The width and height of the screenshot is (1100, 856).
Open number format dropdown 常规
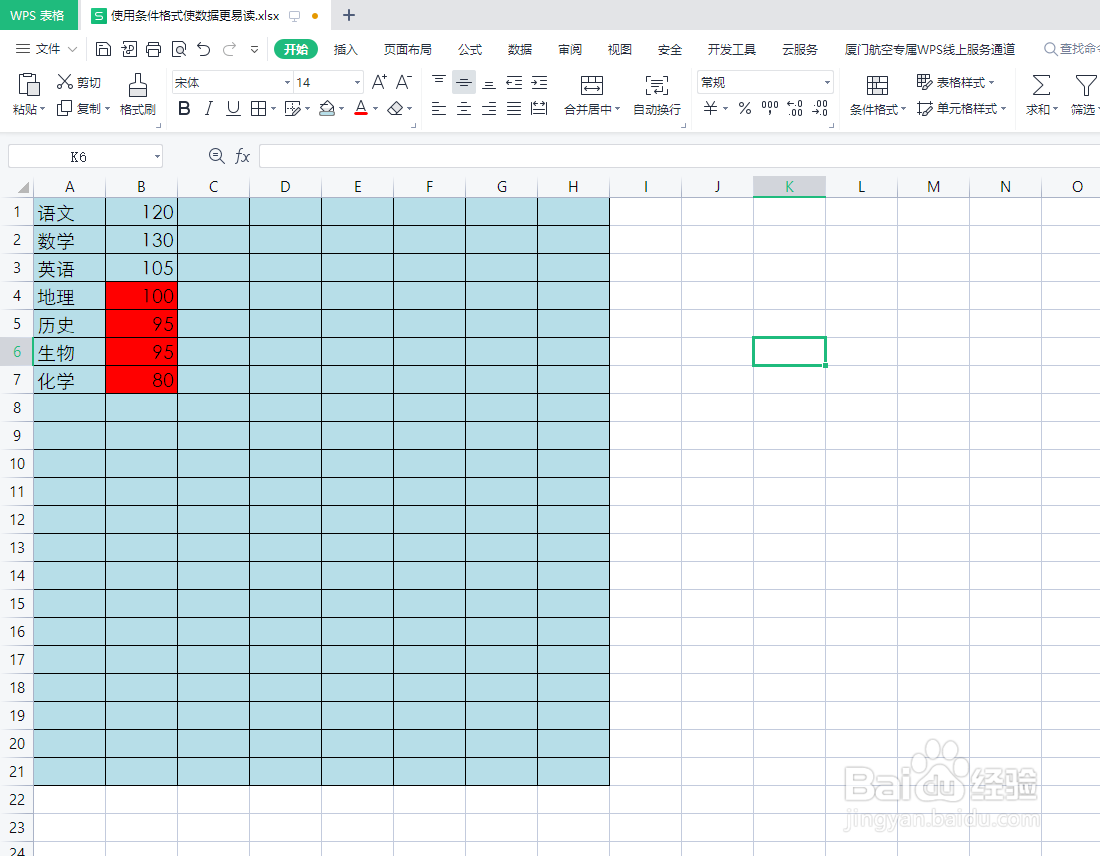827,82
